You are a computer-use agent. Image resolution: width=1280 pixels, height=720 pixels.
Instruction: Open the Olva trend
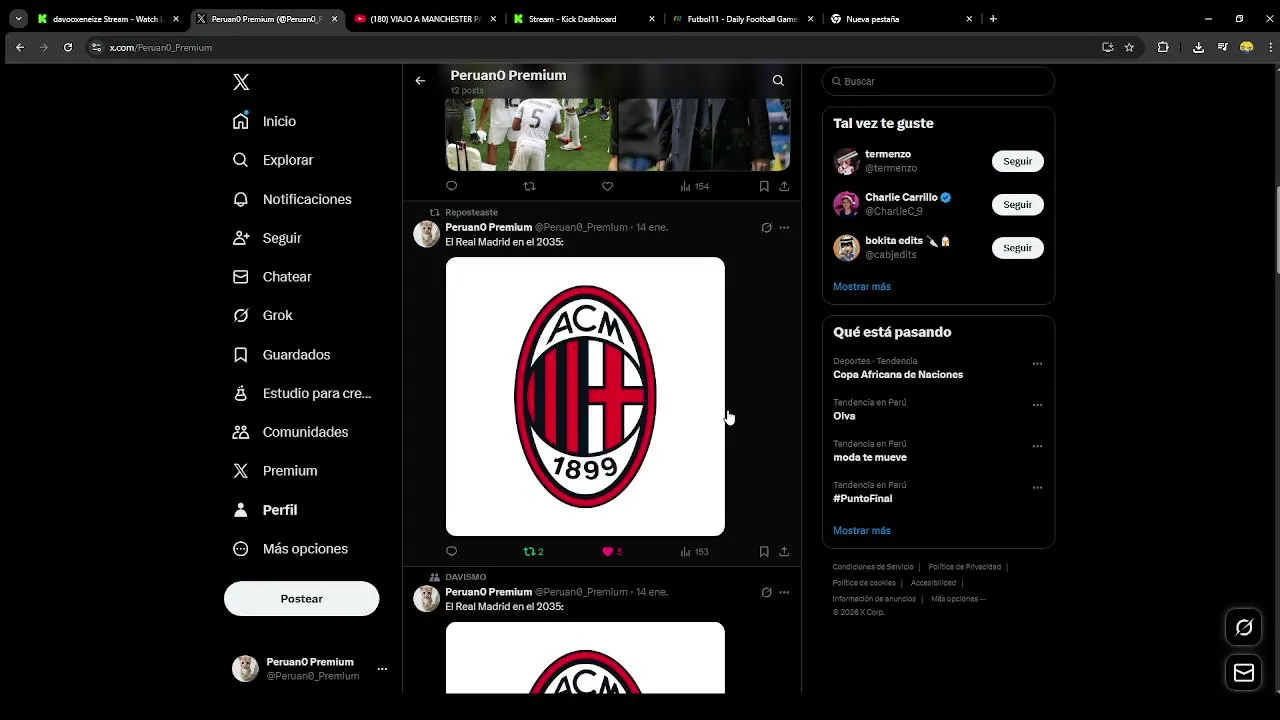coord(844,416)
